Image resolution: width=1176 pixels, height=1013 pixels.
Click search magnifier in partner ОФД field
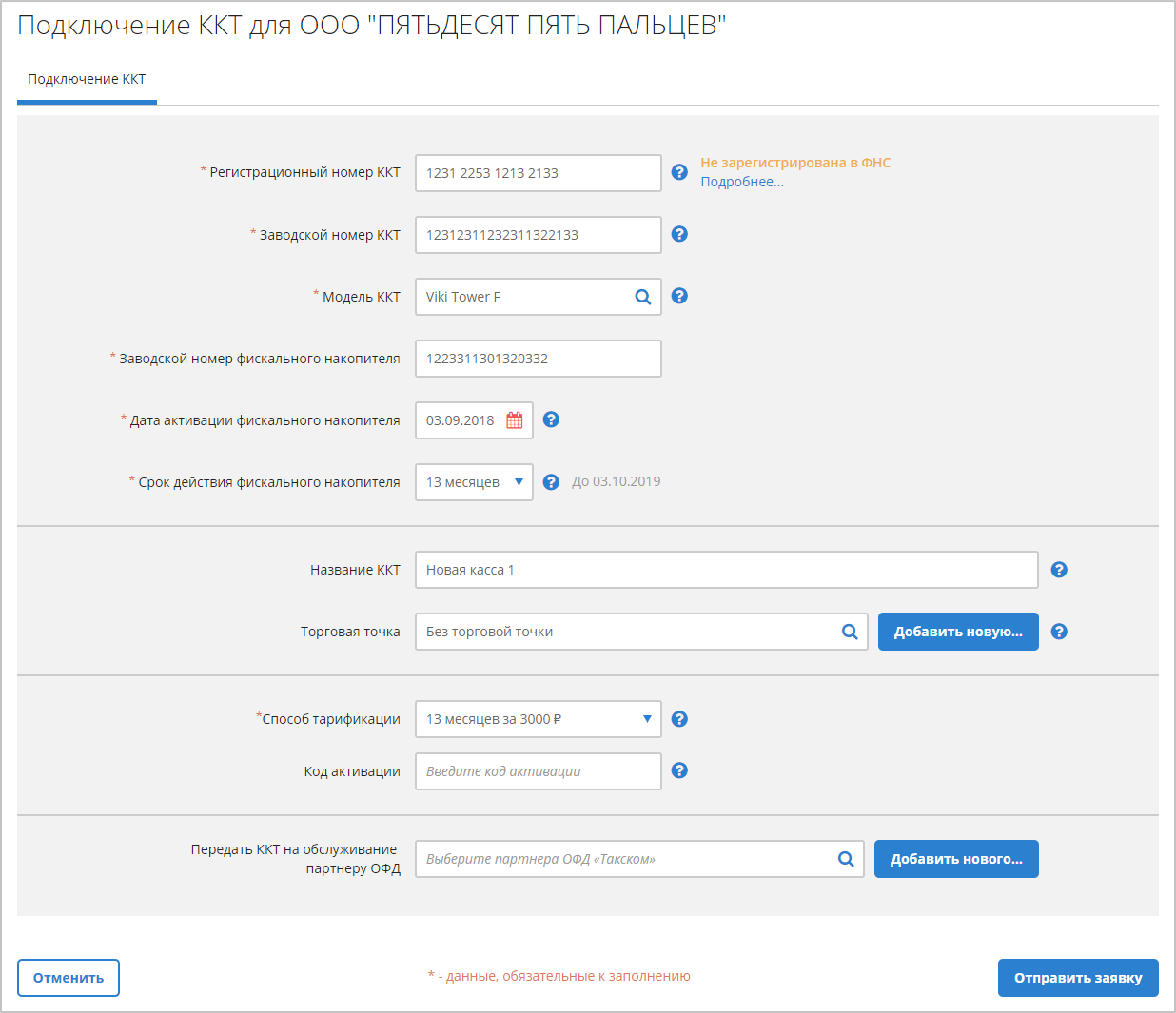846,859
